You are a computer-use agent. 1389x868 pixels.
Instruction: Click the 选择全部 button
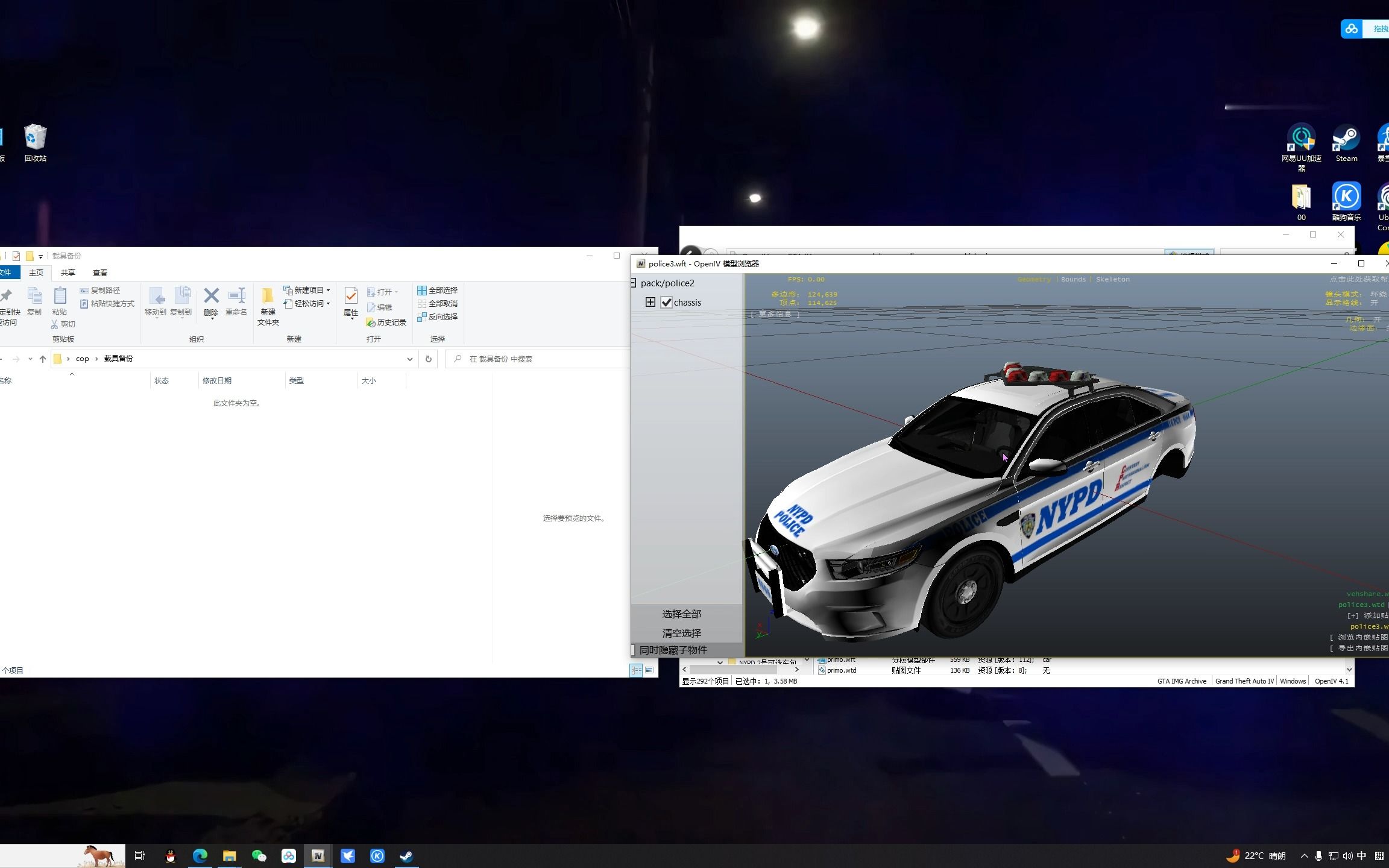tap(682, 614)
